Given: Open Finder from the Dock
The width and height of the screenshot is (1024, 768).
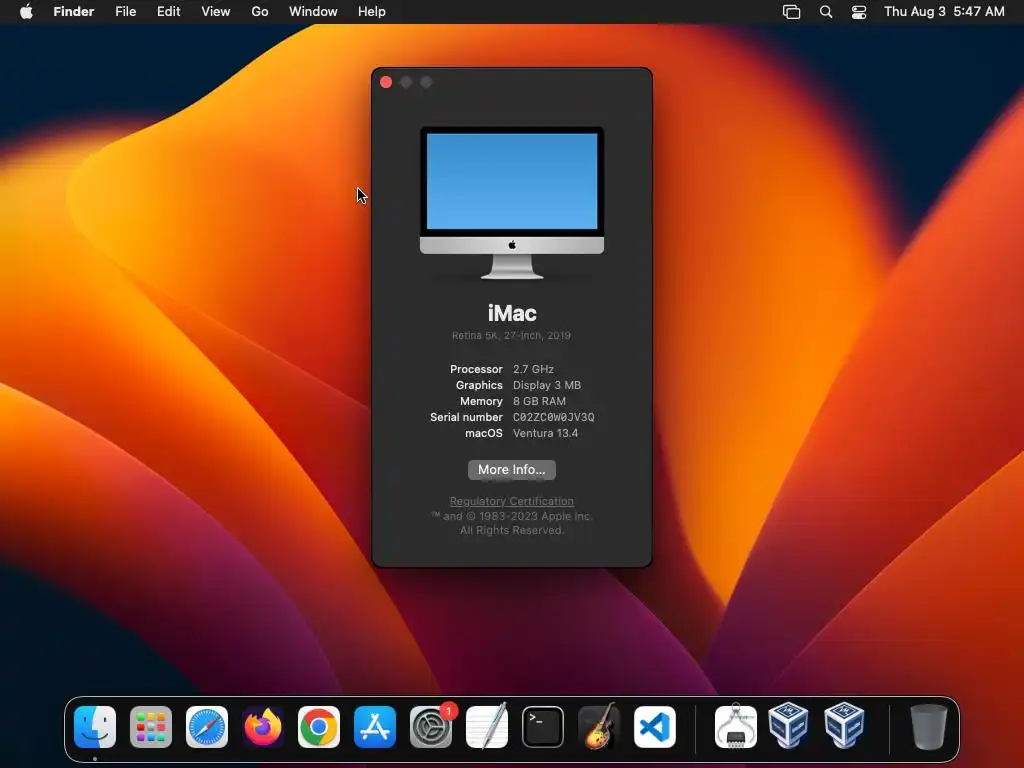Looking at the screenshot, I should click(x=95, y=726).
